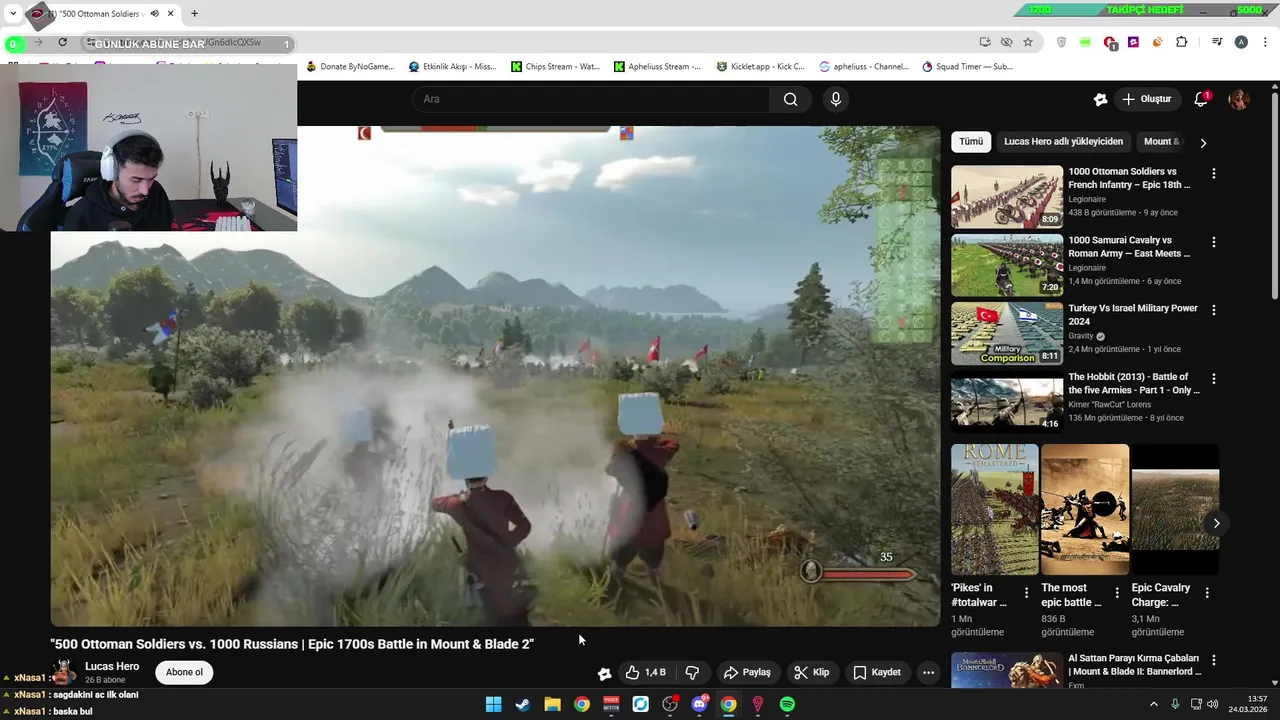
Task: Open Windows Start menu
Action: tap(493, 704)
